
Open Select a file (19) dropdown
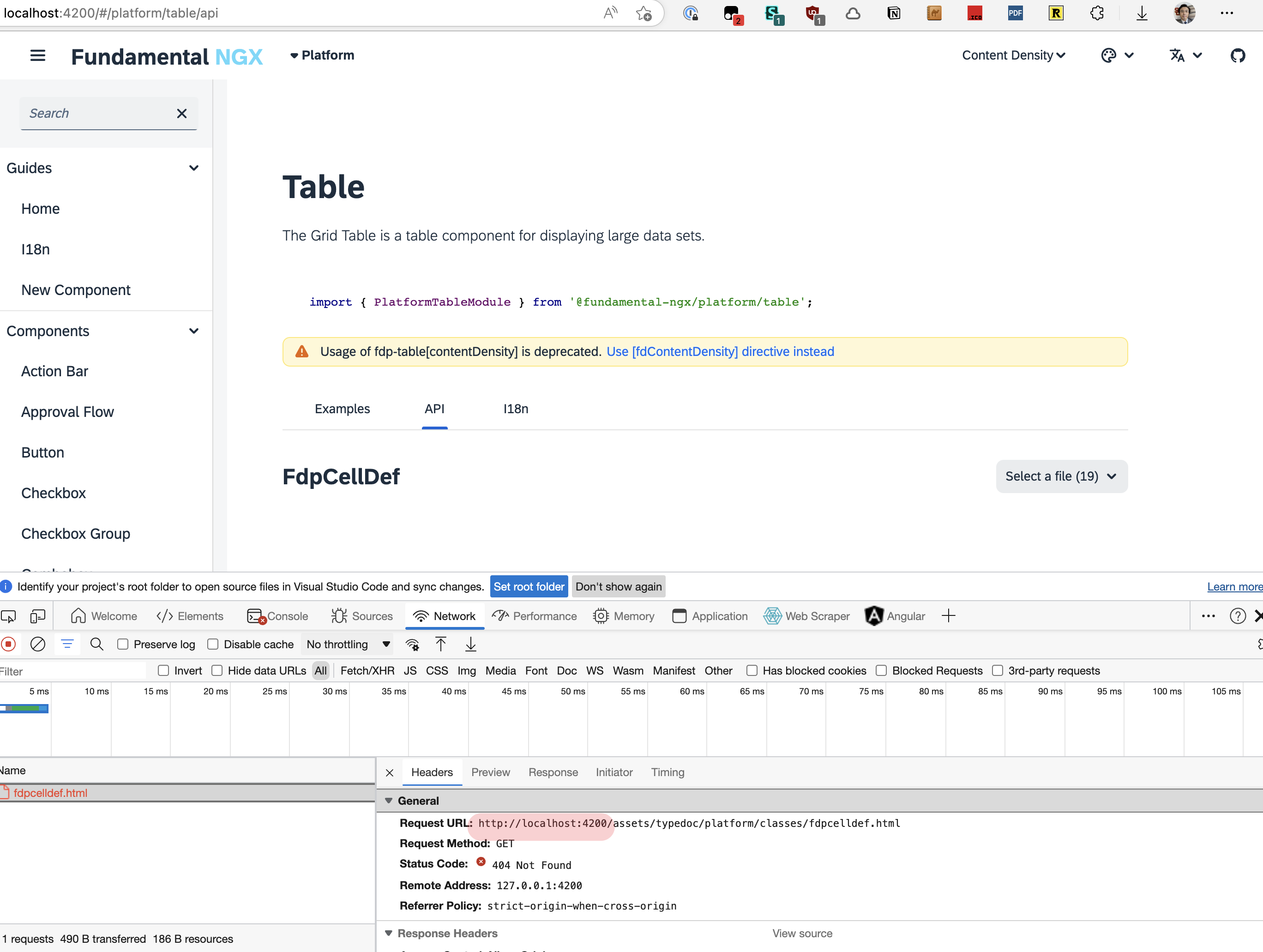pyautogui.click(x=1061, y=476)
